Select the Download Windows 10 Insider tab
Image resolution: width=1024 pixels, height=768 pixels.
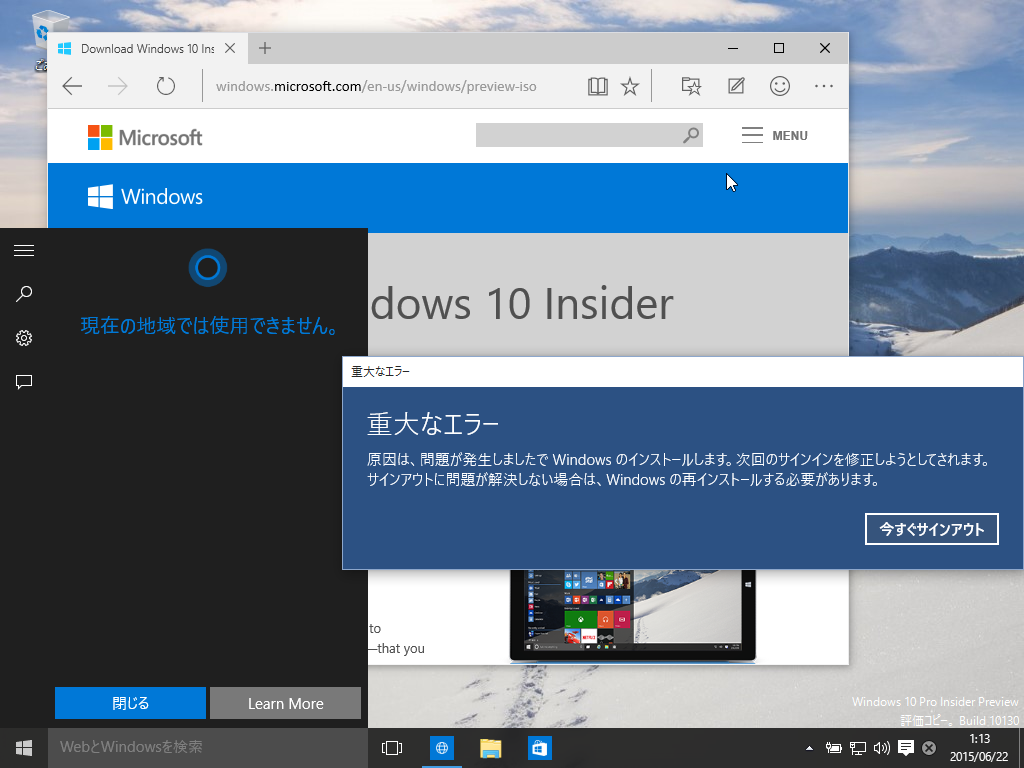click(x=148, y=48)
